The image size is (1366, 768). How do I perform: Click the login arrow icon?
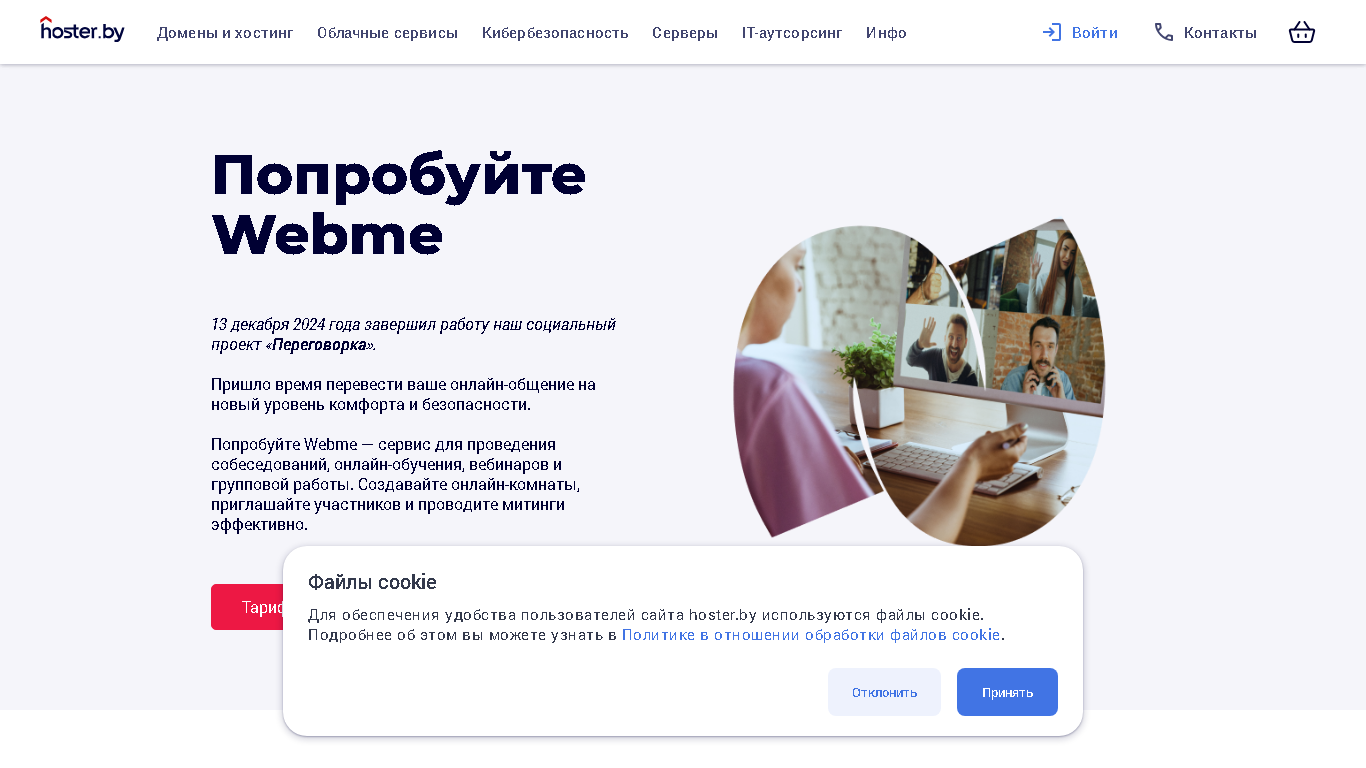click(x=1051, y=32)
